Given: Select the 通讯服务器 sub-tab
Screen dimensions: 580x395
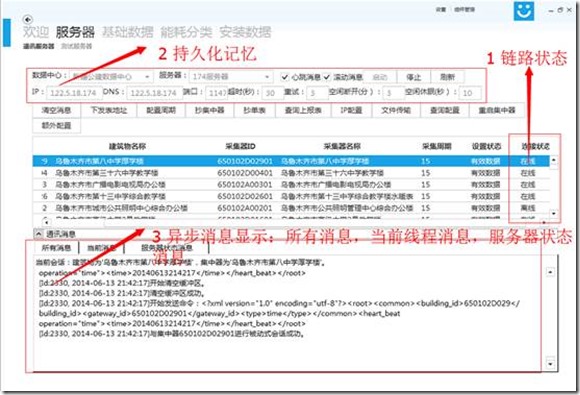Looking at the screenshot, I should [38, 46].
